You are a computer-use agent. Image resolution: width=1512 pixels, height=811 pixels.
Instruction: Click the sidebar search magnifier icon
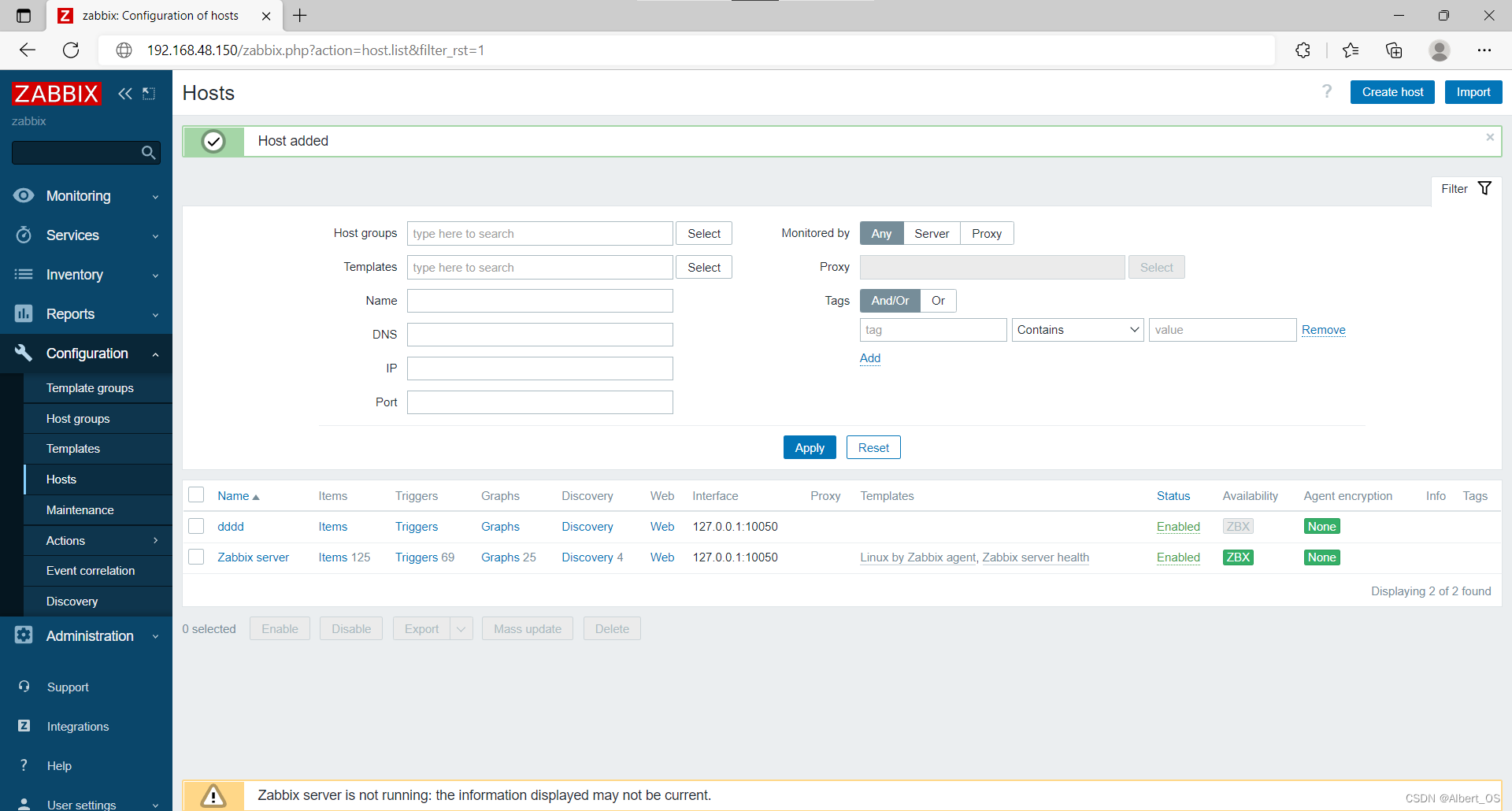148,153
